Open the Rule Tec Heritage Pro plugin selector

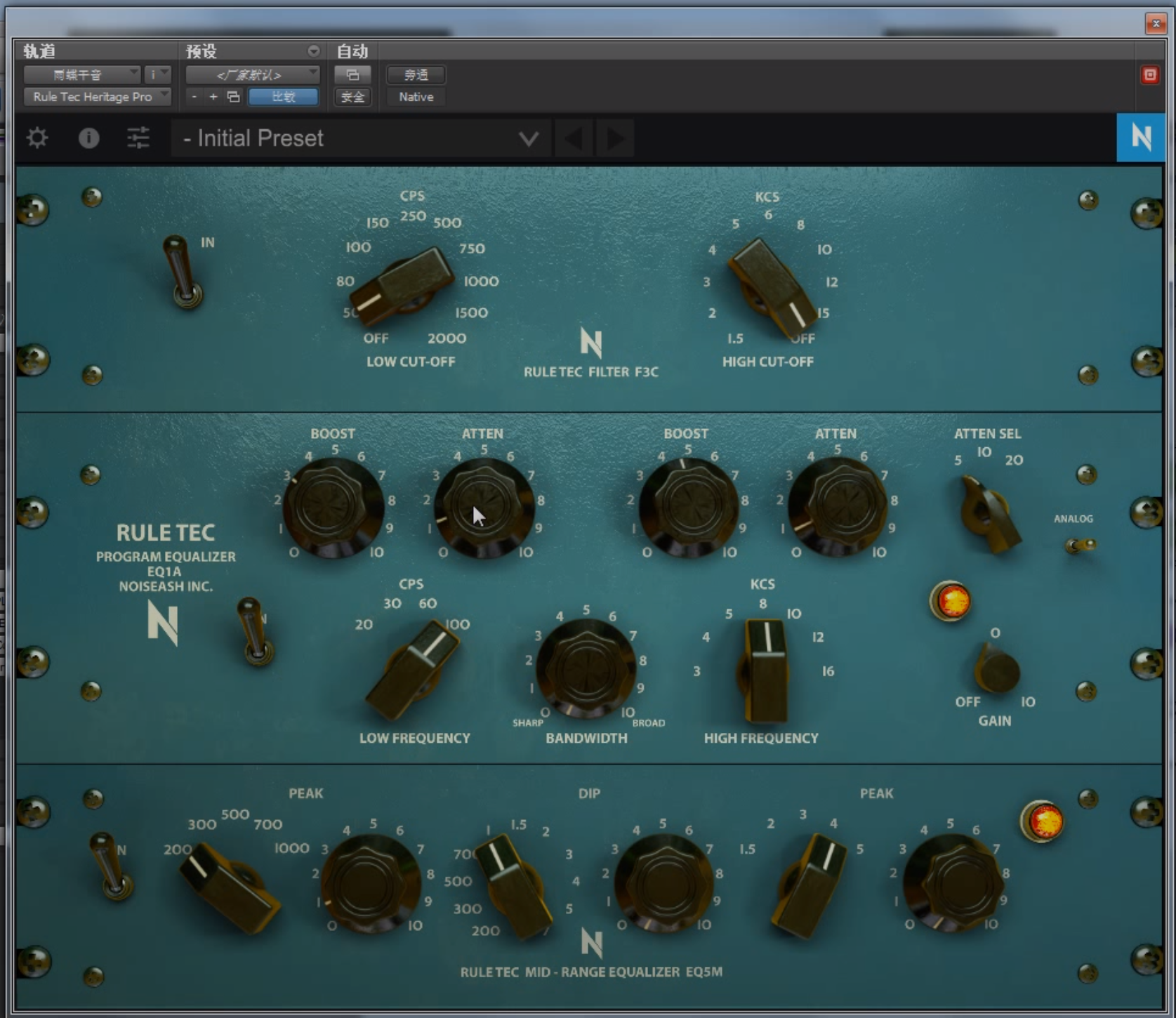tap(97, 97)
